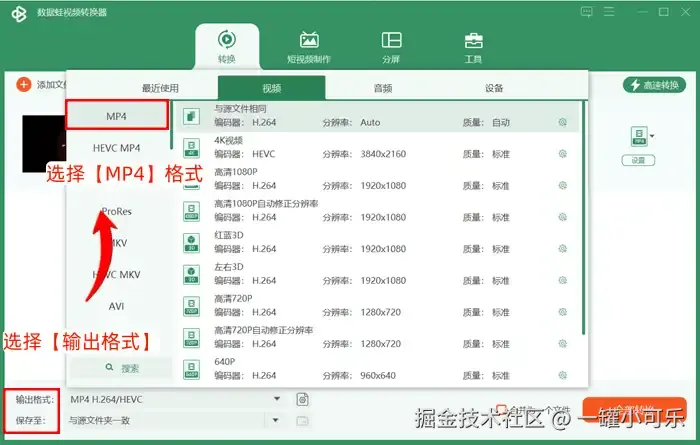
Task: Open settings gear for 高清1080P自动修正分辨率
Action: (562, 217)
